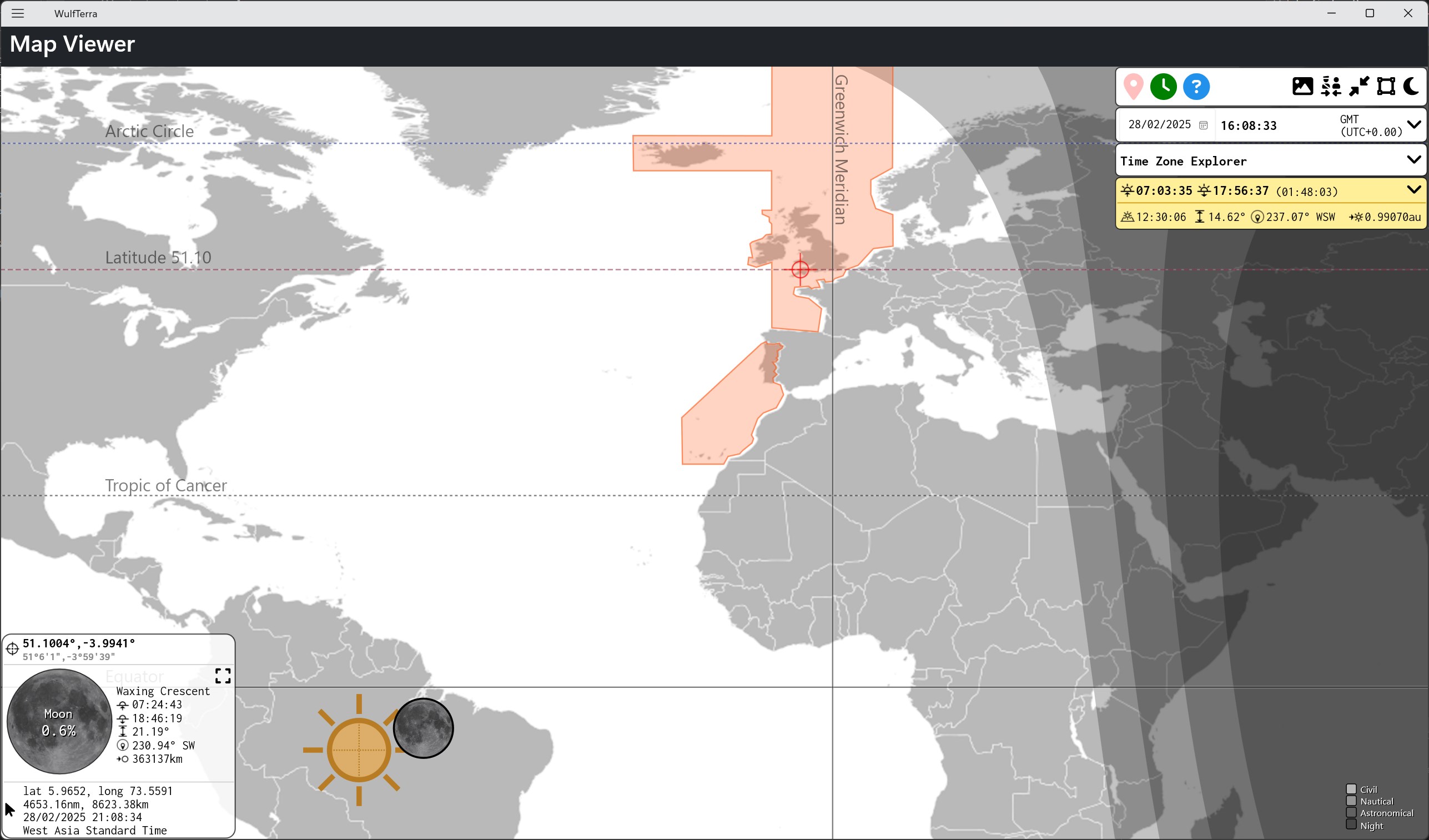Click the bounding box selection icon
The height and width of the screenshot is (840, 1429).
[x=1386, y=87]
